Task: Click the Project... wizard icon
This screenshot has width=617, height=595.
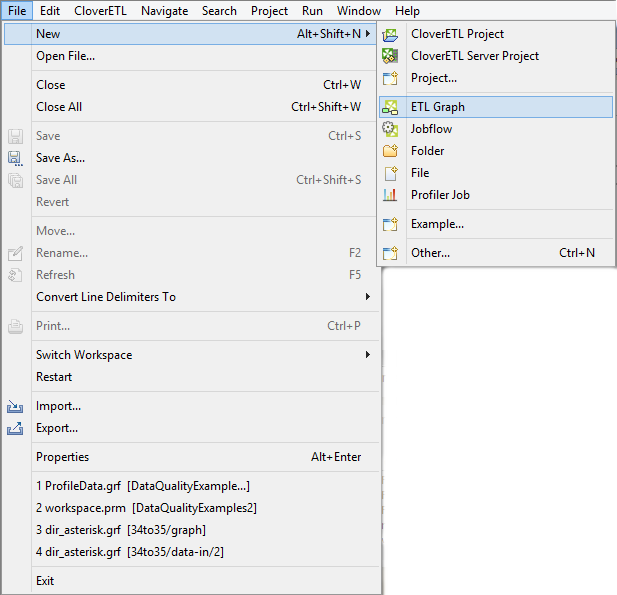Action: tap(390, 78)
